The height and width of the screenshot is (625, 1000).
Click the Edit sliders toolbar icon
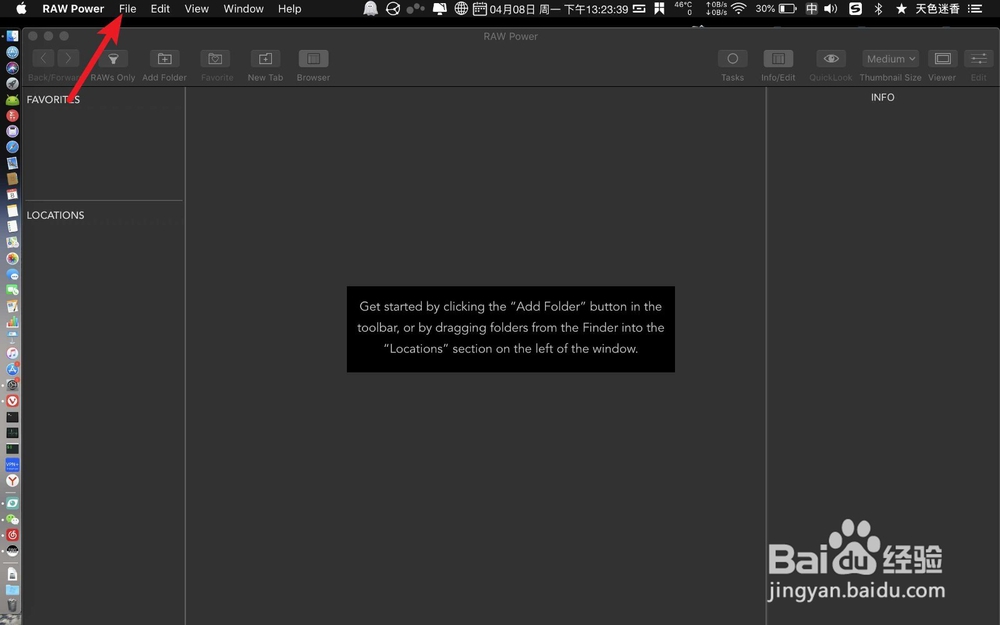979,59
